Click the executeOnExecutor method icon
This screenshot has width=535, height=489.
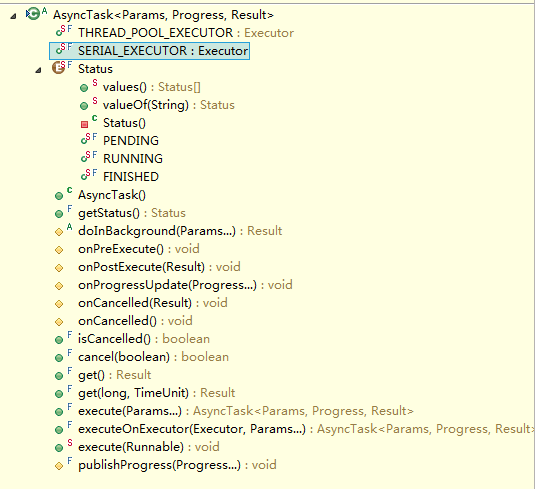[63, 428]
